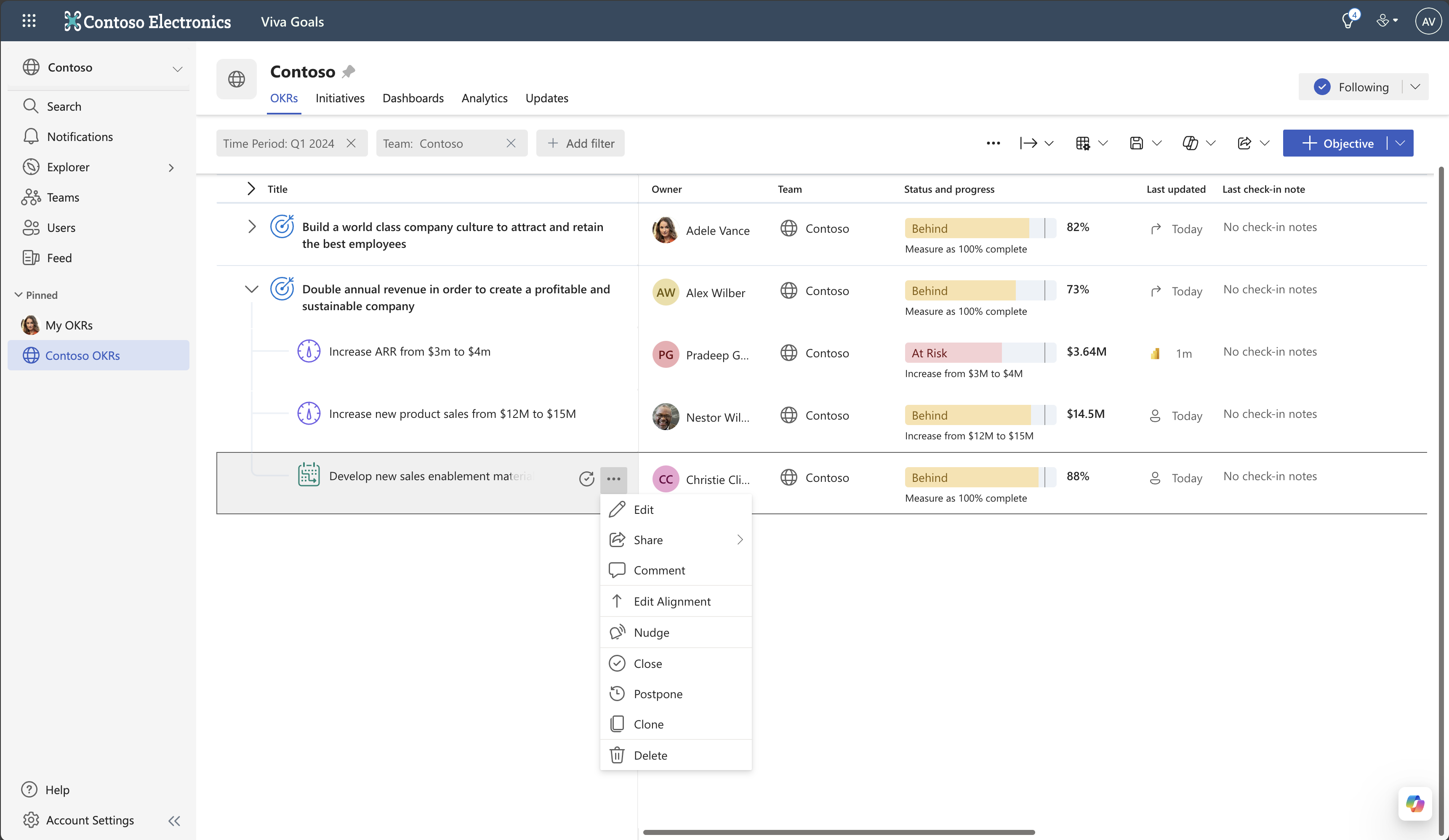
Task: Expand all rows via Title header chevron
Action: click(251, 189)
